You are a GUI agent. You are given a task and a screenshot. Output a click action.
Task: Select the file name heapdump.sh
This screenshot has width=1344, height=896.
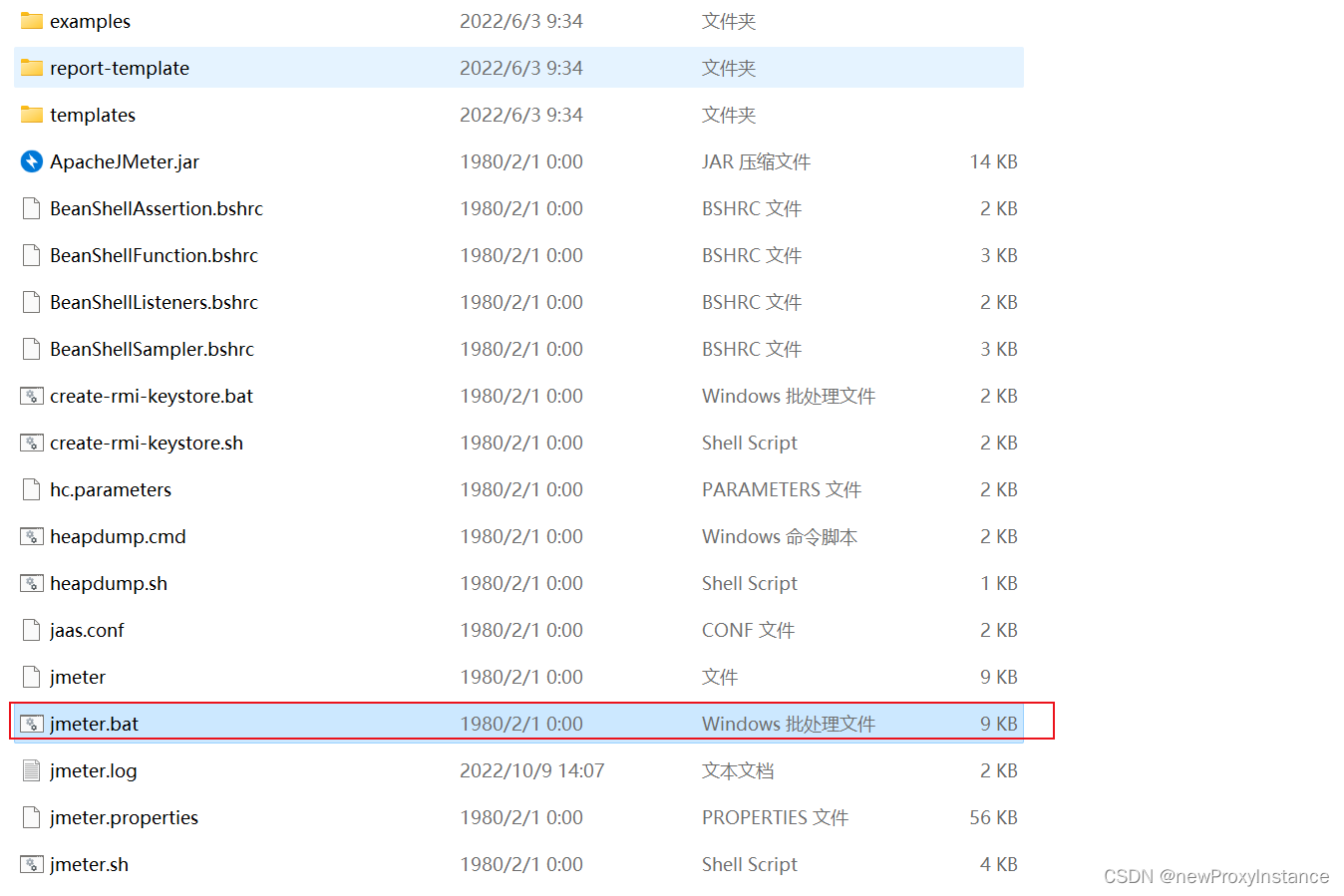tap(109, 583)
